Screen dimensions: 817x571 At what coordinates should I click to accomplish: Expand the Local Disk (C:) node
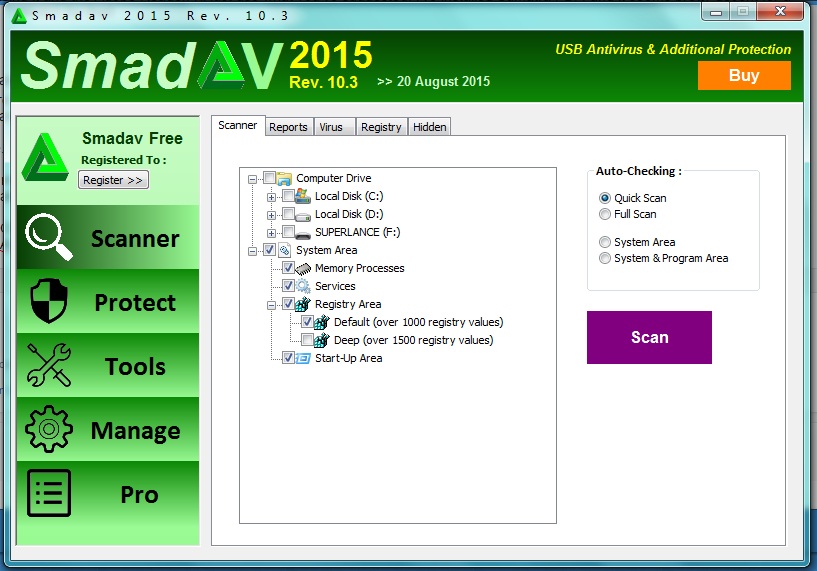271,197
